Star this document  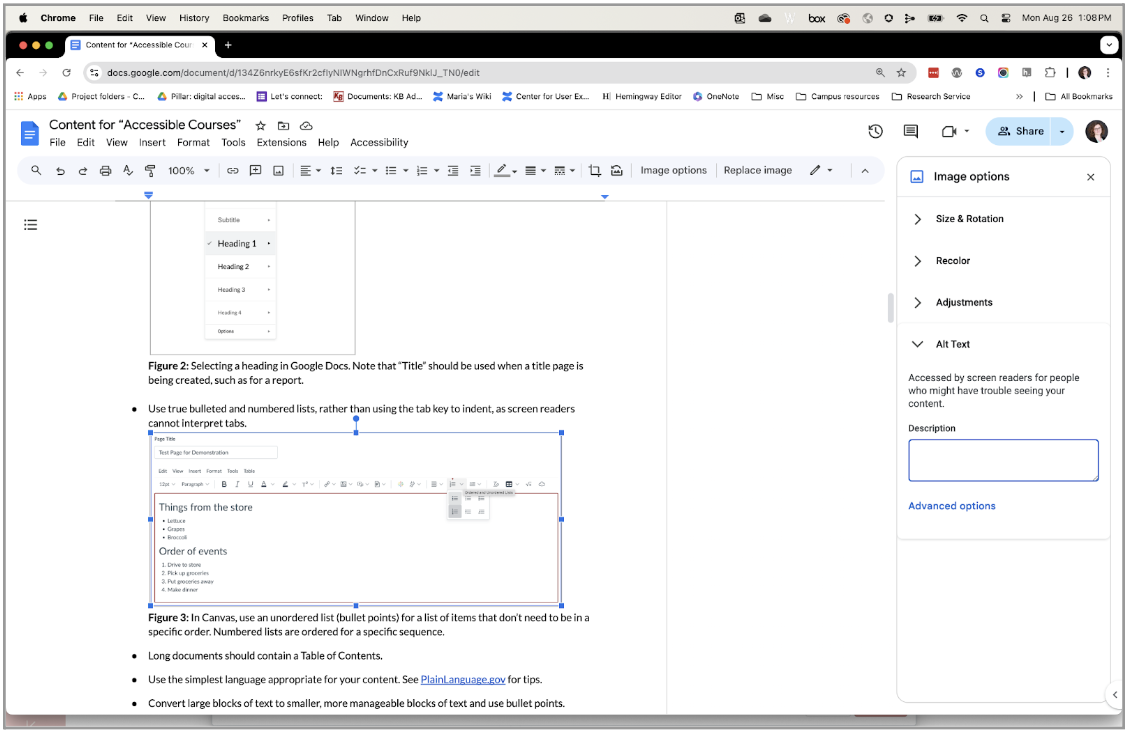(260, 126)
